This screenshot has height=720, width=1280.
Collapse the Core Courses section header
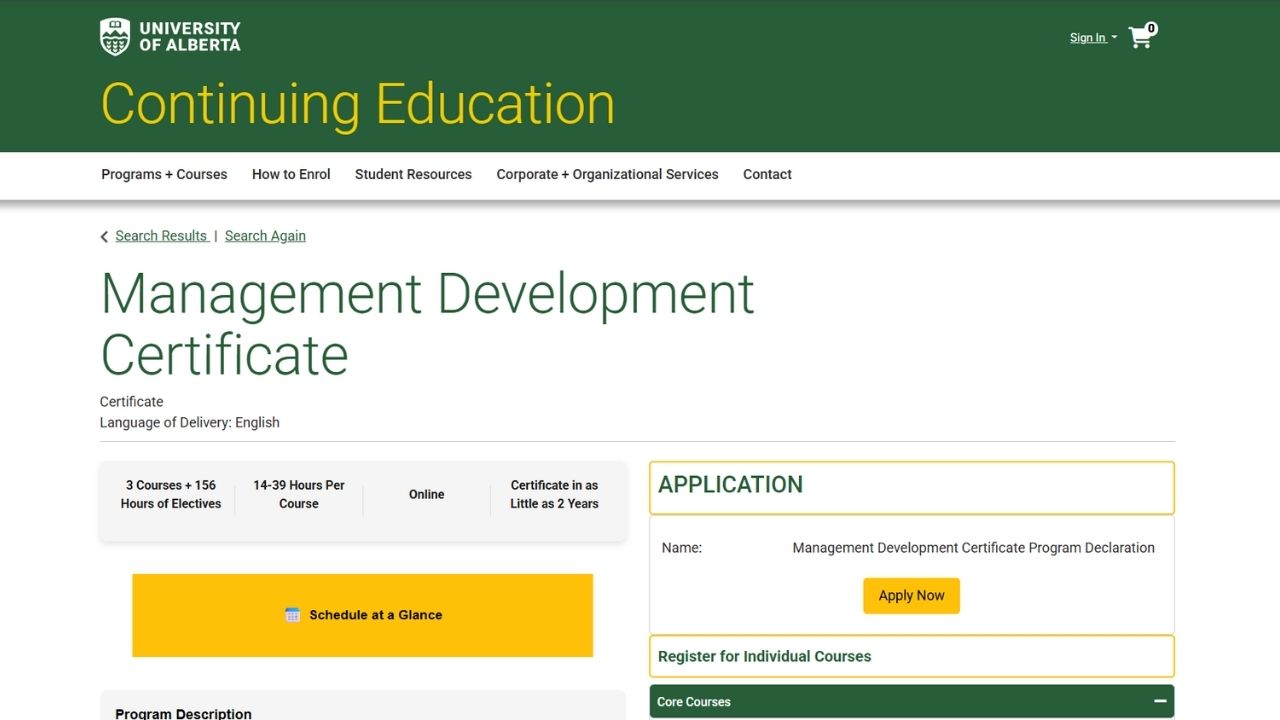911,701
